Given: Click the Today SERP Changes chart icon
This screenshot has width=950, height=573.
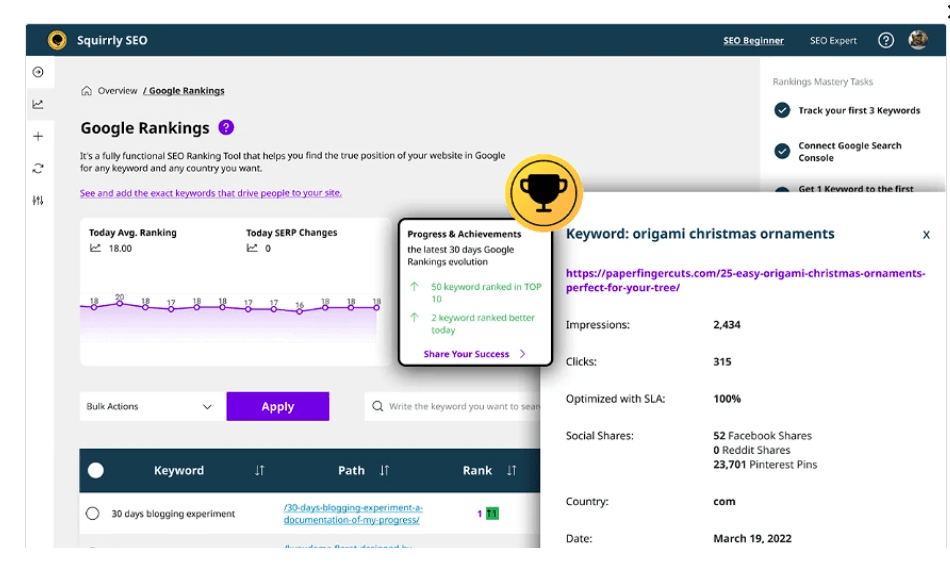Looking at the screenshot, I should (x=252, y=248).
